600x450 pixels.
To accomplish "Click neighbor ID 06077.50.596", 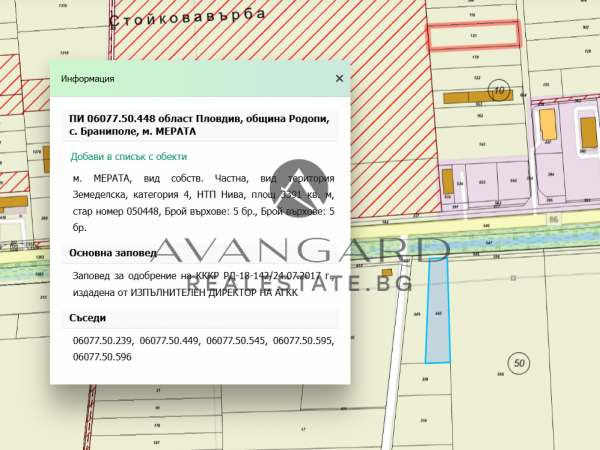I will (102, 357).
